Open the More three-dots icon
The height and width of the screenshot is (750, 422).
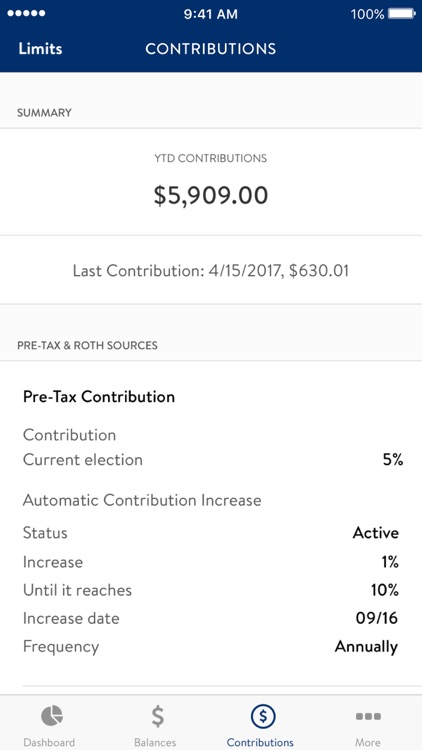368,717
